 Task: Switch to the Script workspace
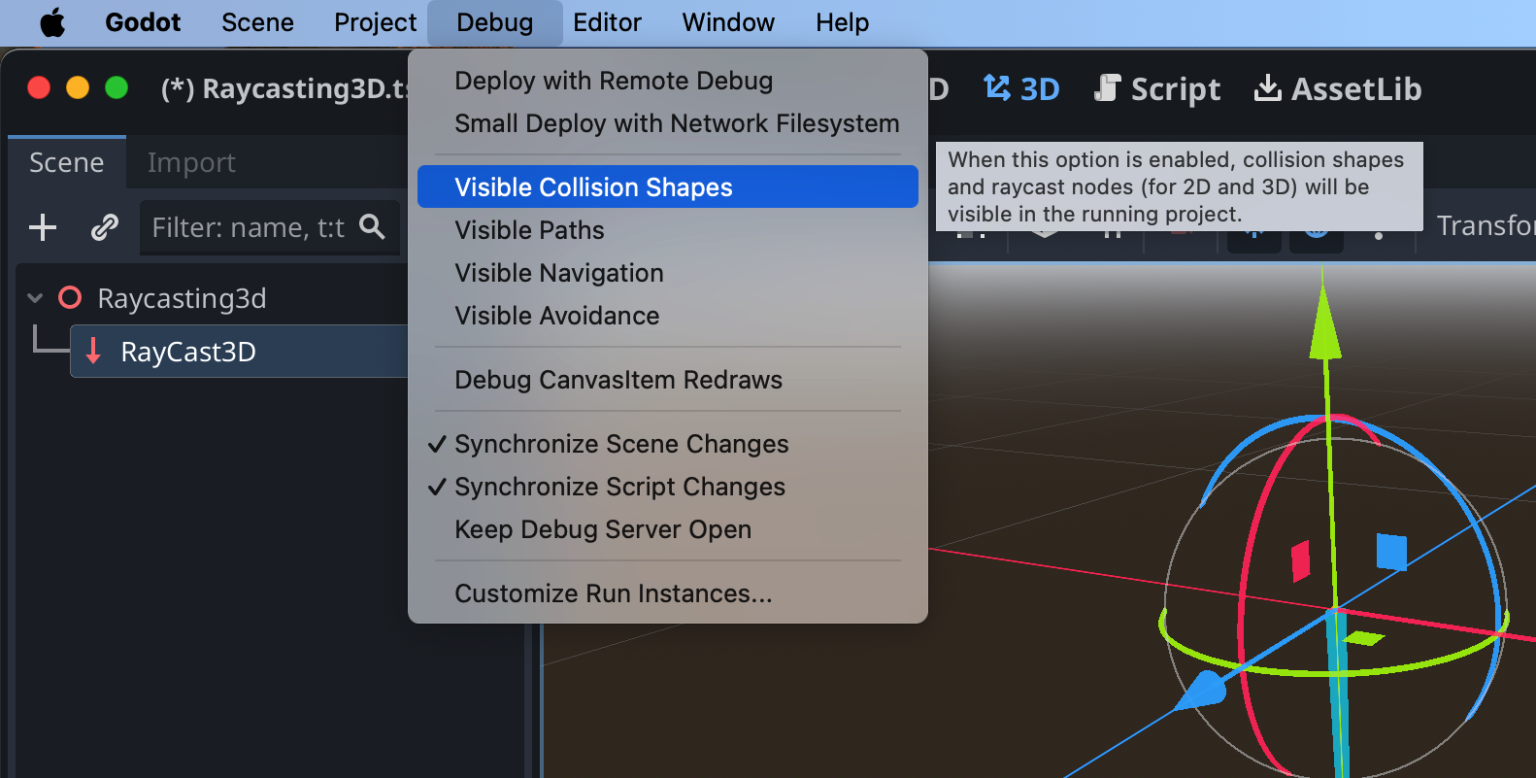[1156, 88]
